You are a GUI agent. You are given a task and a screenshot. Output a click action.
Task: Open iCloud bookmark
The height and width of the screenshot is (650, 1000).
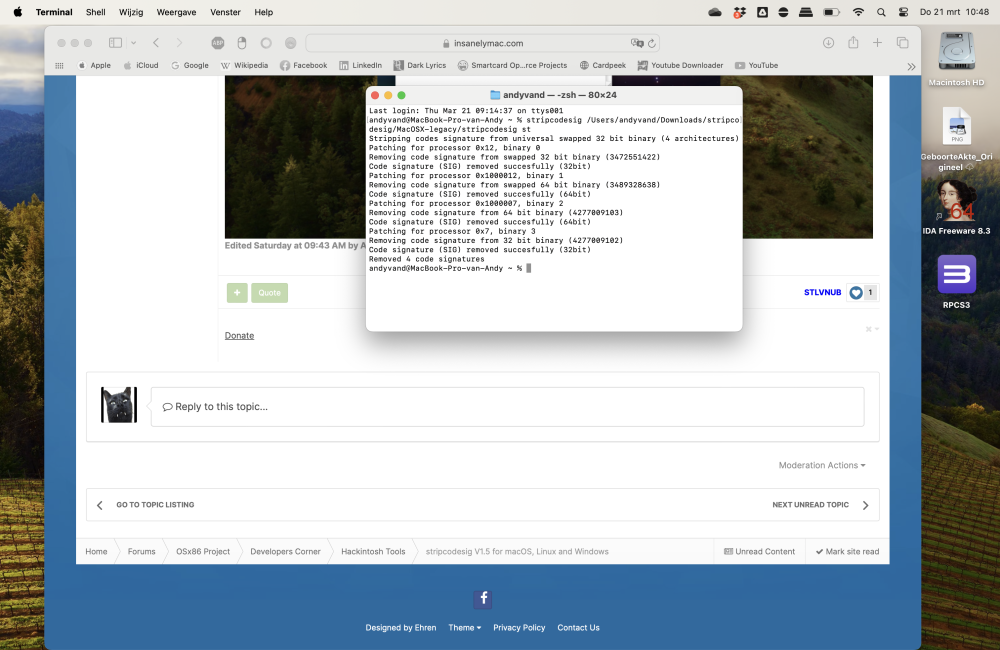click(141, 65)
